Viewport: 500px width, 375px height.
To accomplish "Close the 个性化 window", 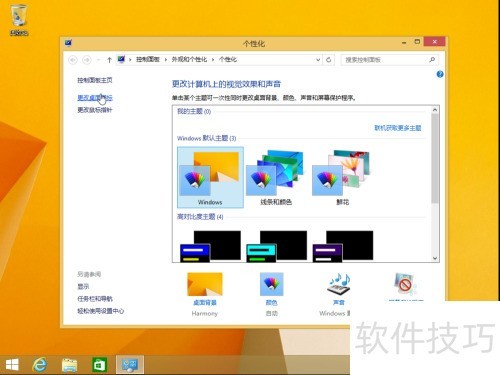I will pos(434,42).
